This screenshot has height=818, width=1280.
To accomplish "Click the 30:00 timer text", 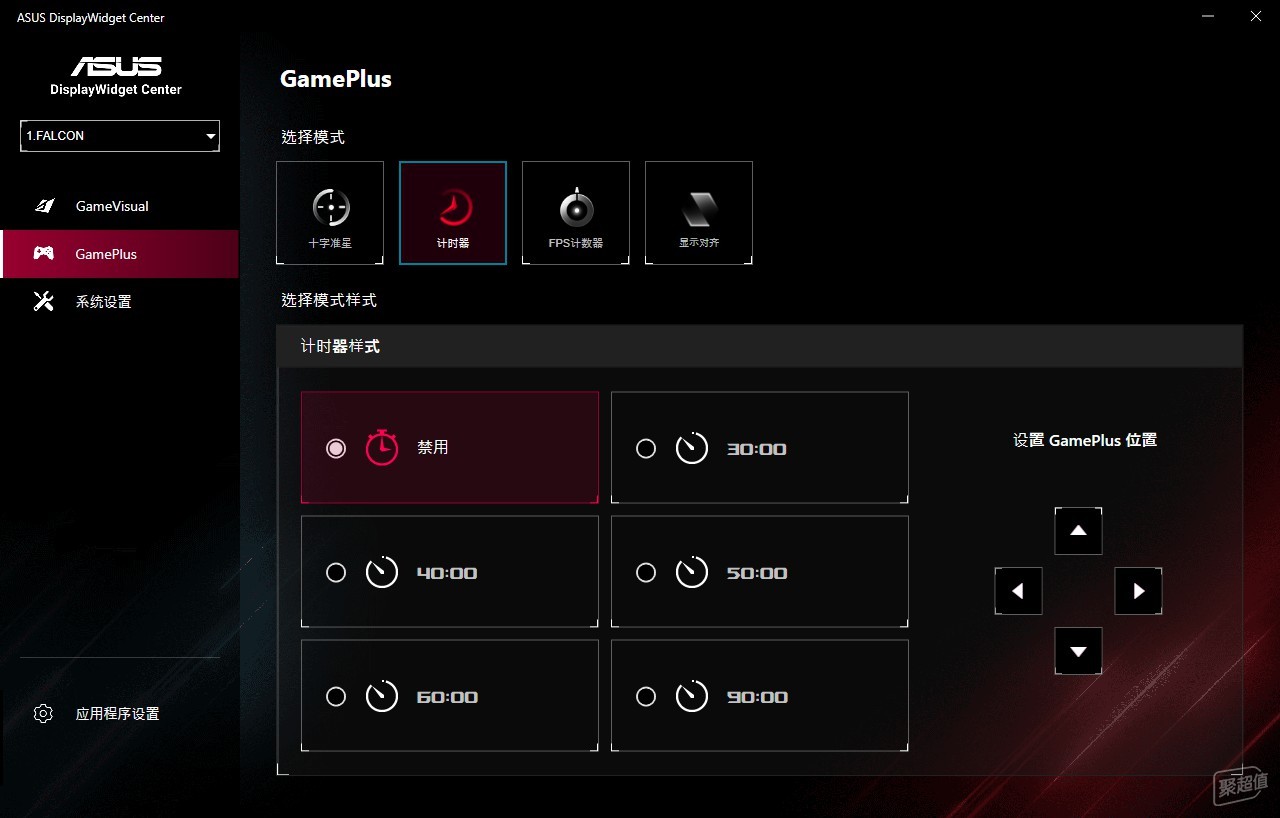I will (757, 449).
